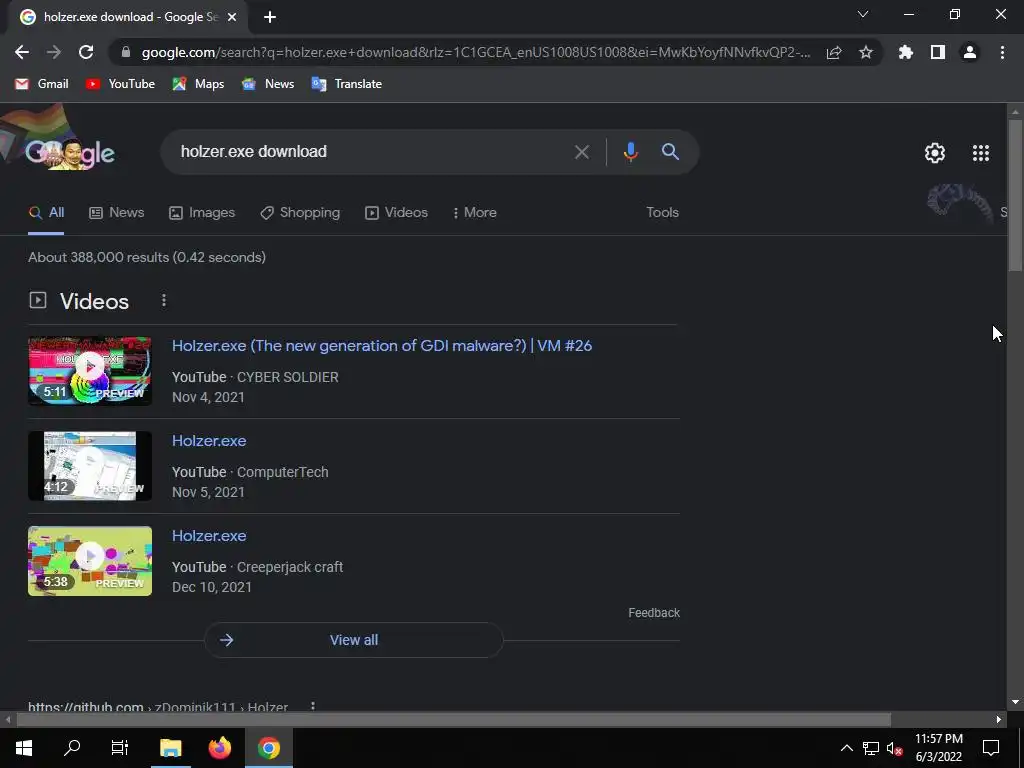Switch to the Videos search tab
This screenshot has height=768, width=1024.
click(396, 213)
